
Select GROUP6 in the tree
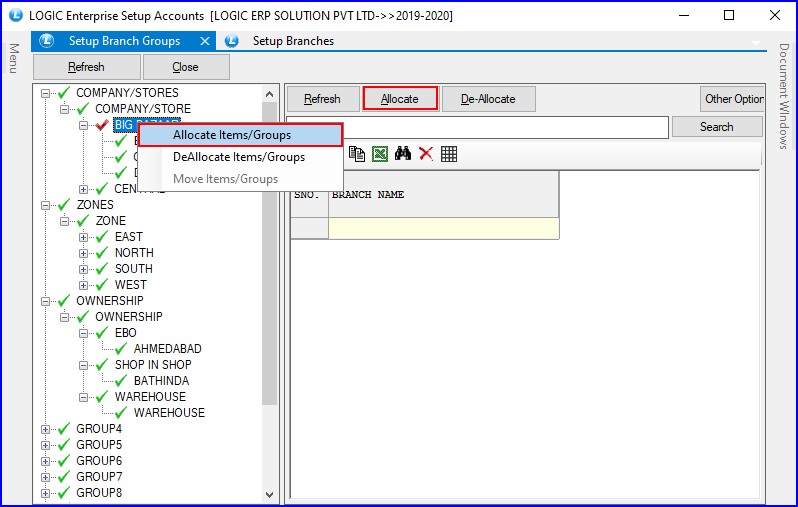(x=99, y=461)
